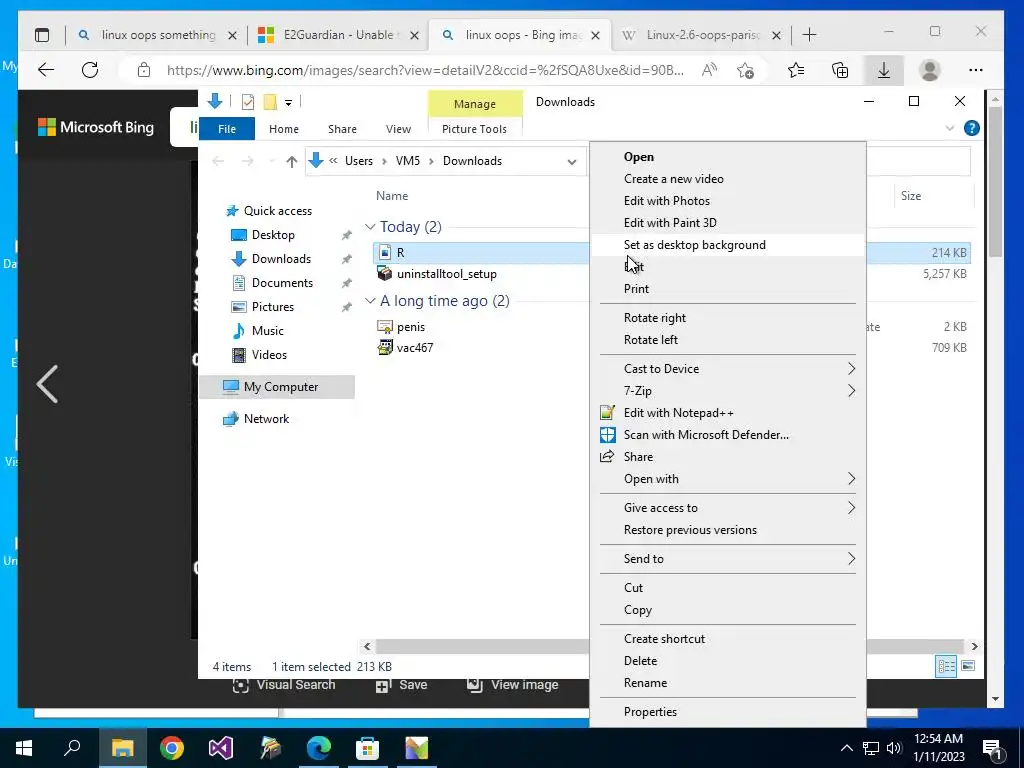Click Read aloud icon in address bar
The height and width of the screenshot is (768, 1024).
pyautogui.click(x=709, y=70)
